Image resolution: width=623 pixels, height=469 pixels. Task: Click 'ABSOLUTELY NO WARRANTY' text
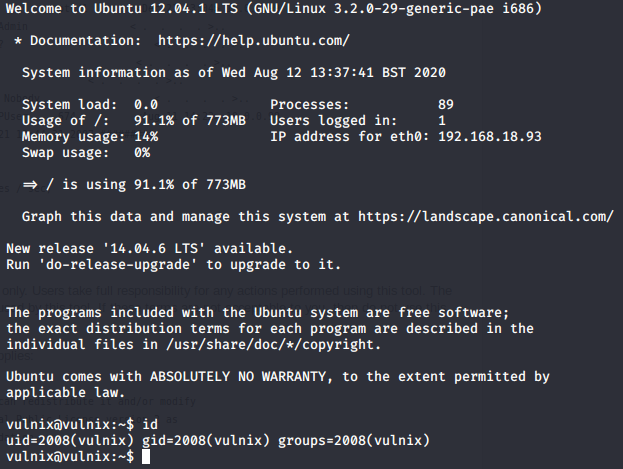pyautogui.click(x=238, y=376)
